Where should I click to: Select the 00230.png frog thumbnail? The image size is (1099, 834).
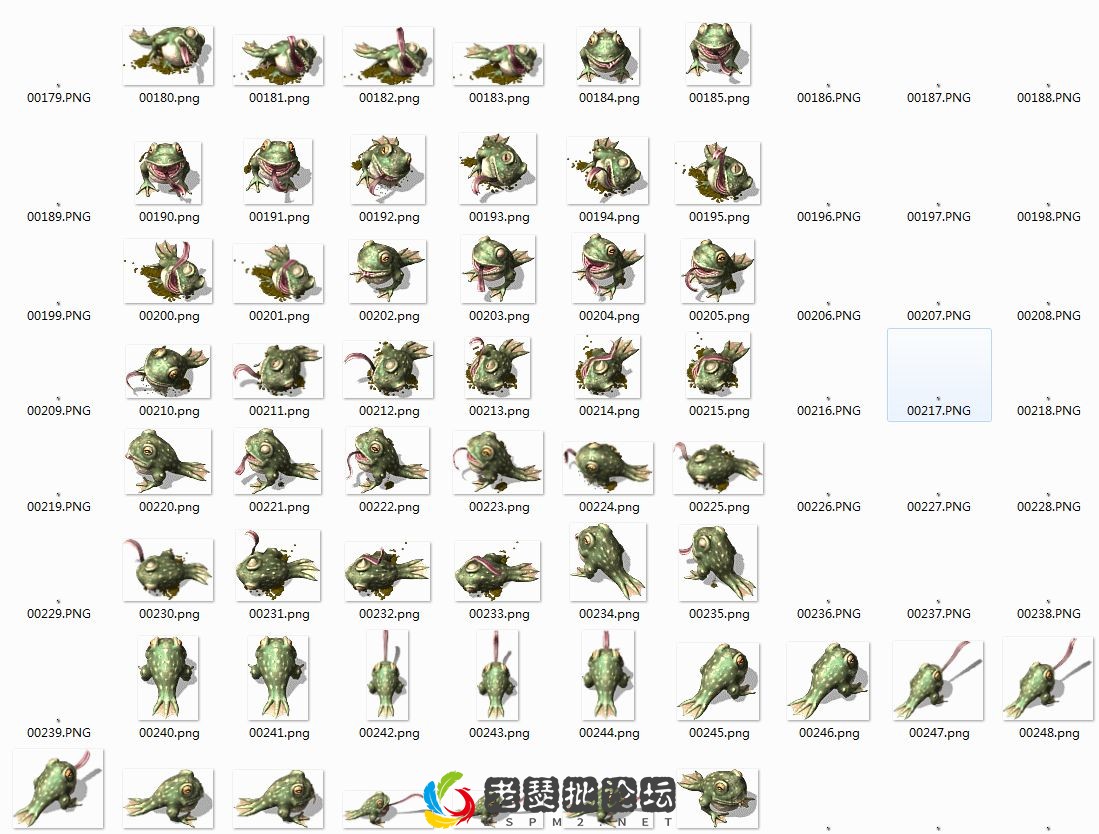coord(168,570)
